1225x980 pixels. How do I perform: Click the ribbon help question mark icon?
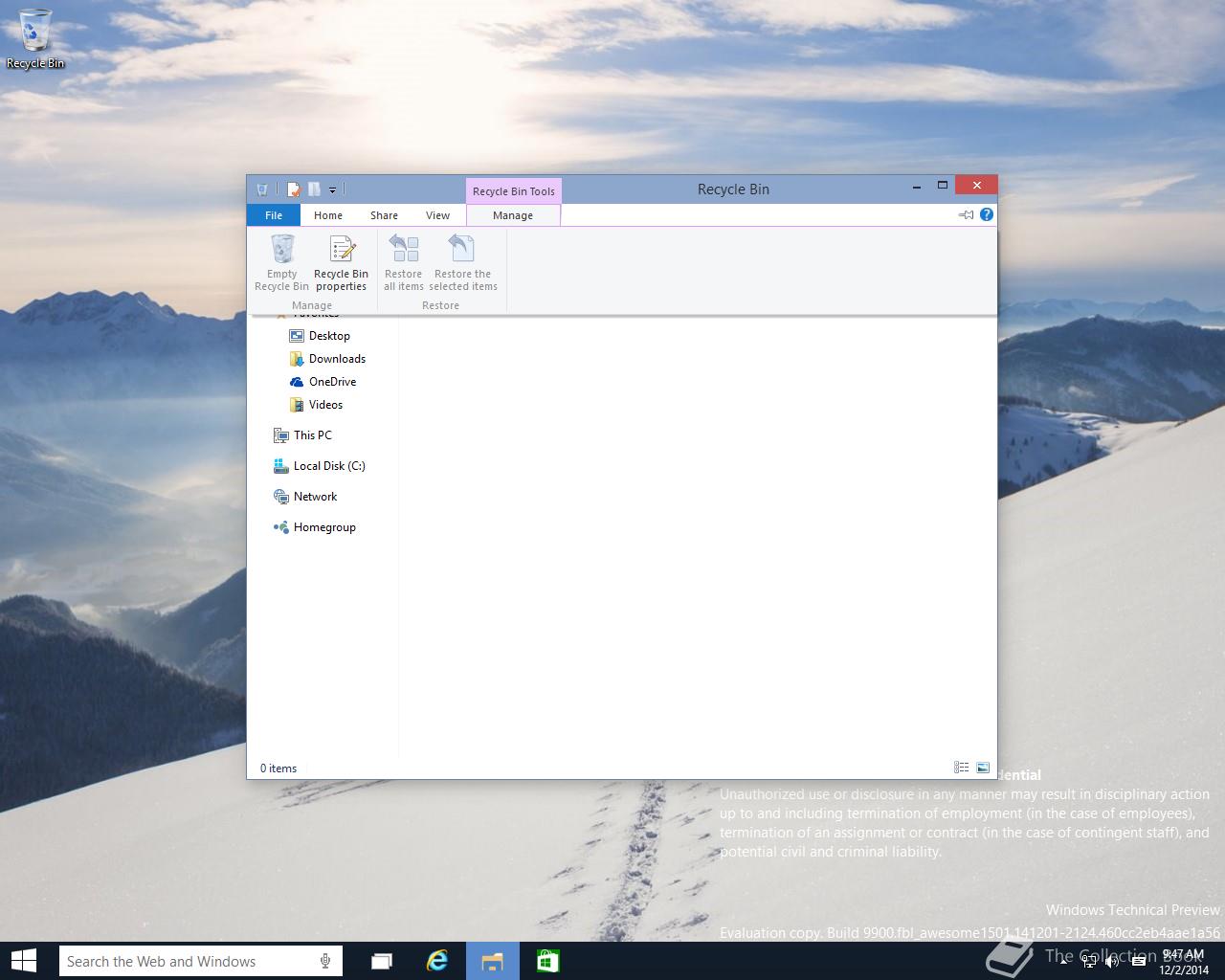click(x=987, y=215)
